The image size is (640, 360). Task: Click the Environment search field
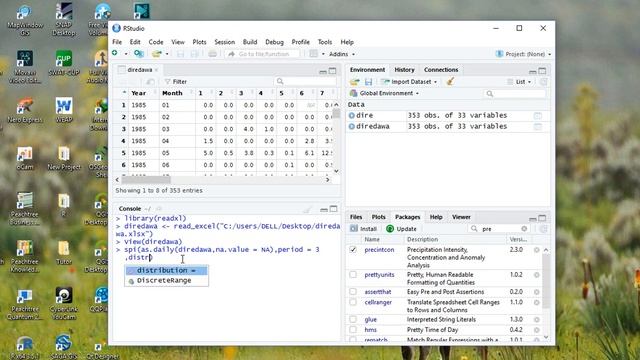pyautogui.click(x=515, y=93)
